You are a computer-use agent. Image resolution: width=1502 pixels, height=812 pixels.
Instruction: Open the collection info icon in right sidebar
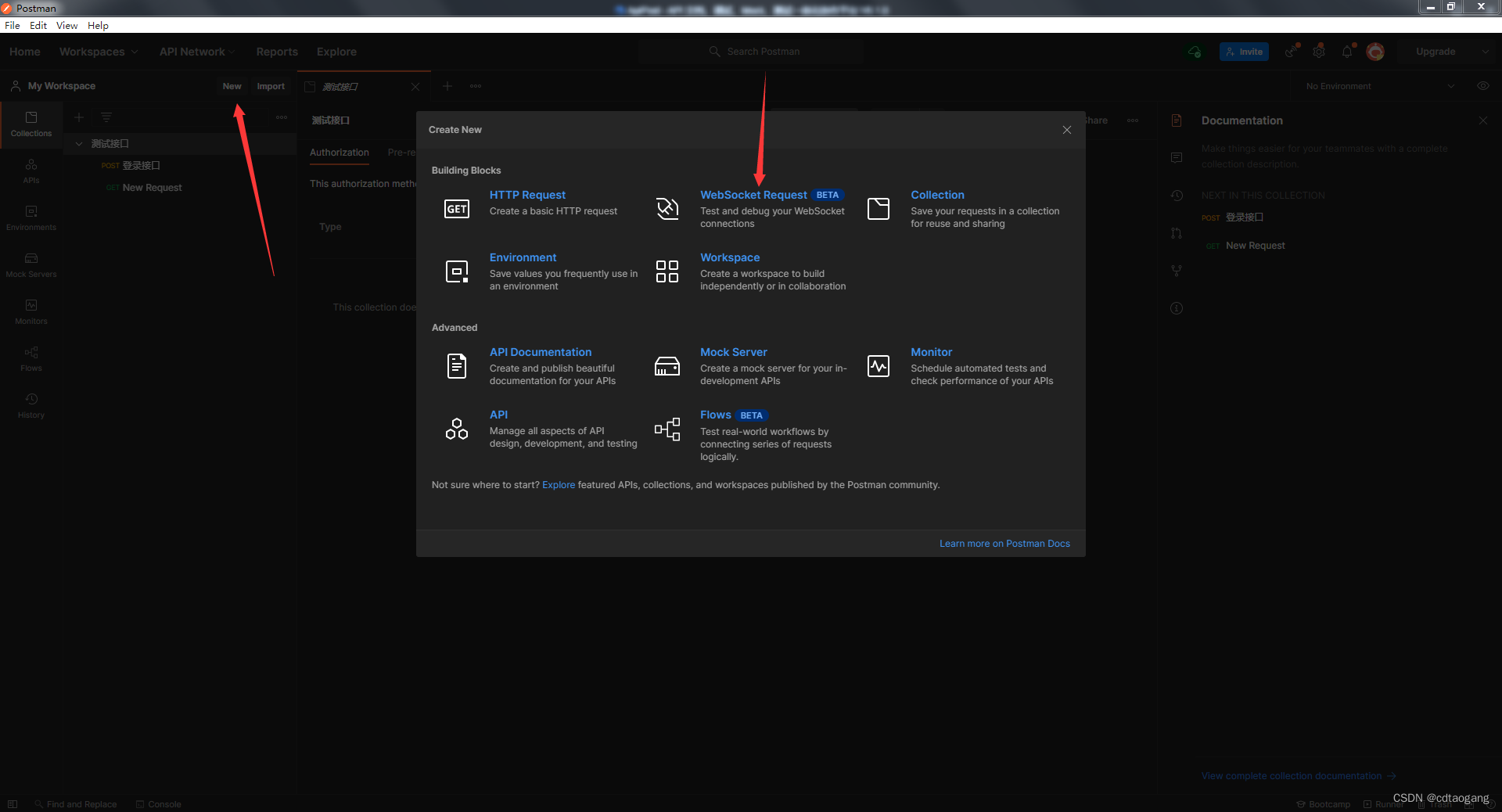pyautogui.click(x=1177, y=308)
